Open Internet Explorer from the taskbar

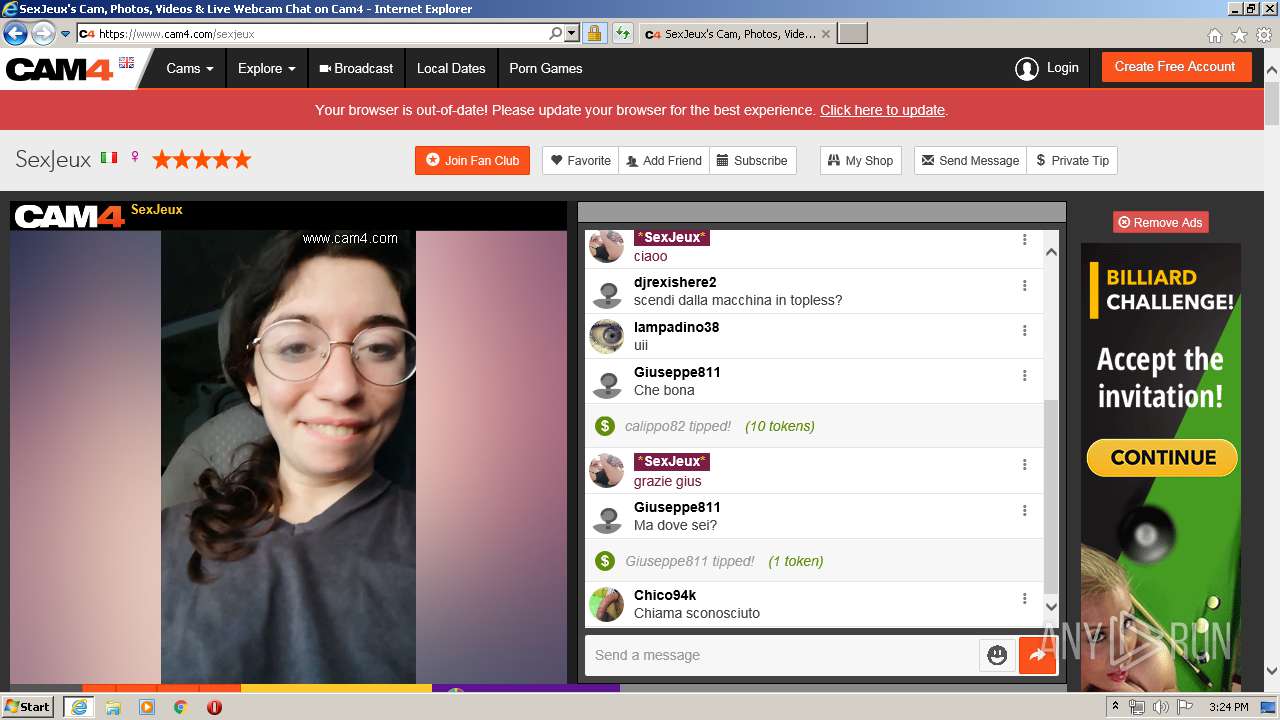pyautogui.click(x=78, y=707)
